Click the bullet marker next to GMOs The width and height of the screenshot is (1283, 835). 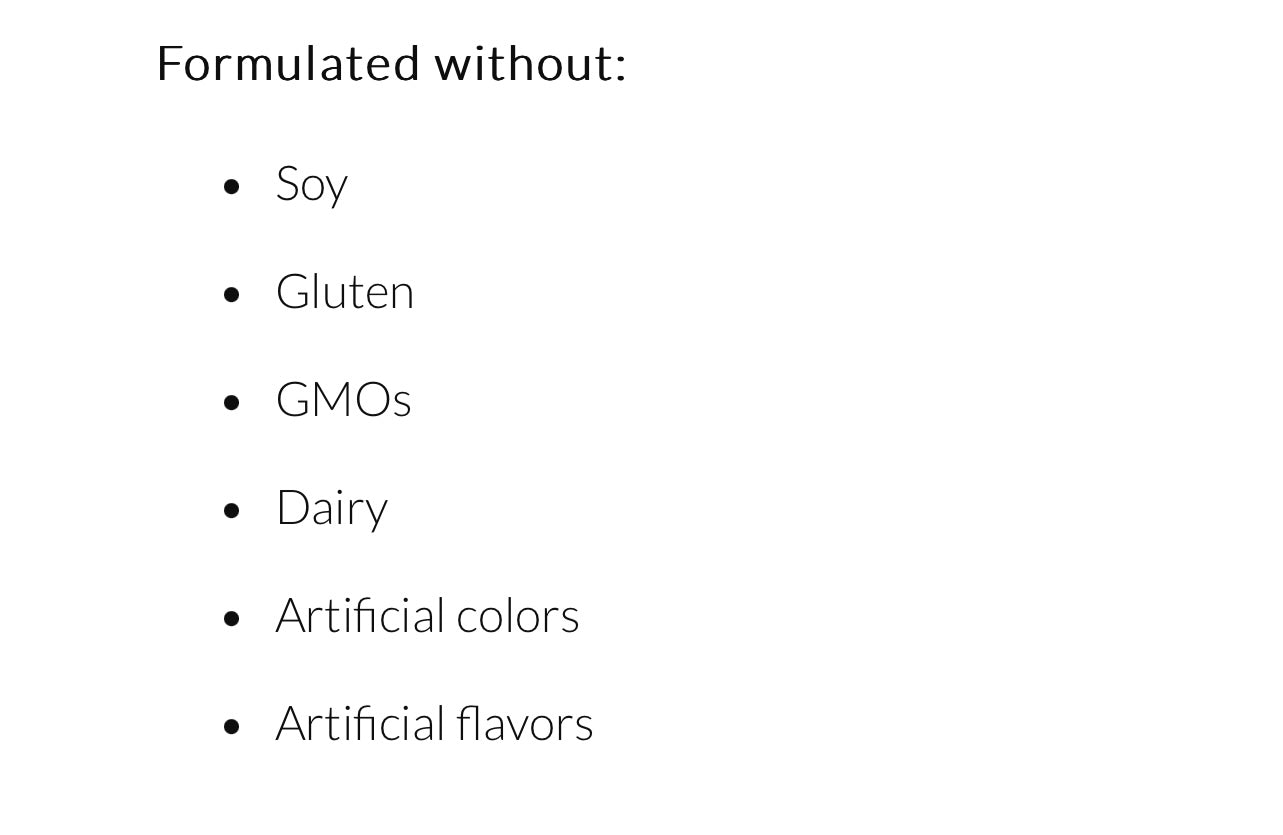pyautogui.click(x=232, y=402)
